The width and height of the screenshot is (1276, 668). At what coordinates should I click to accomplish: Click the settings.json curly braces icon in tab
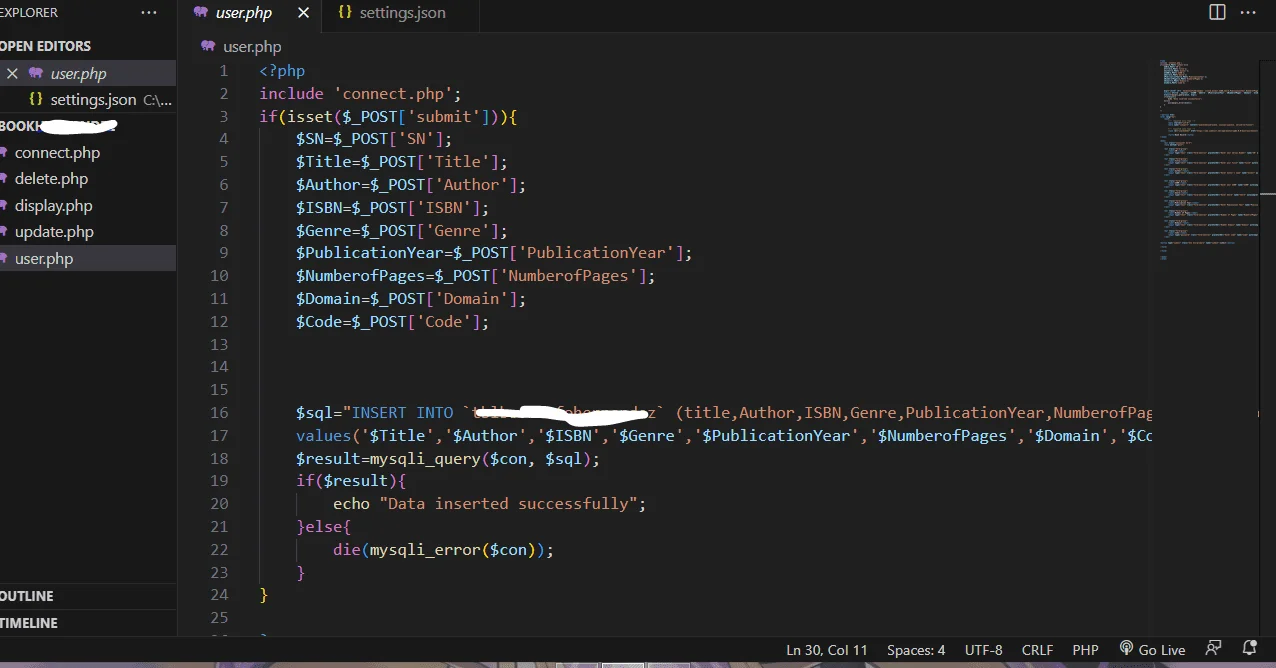click(345, 12)
